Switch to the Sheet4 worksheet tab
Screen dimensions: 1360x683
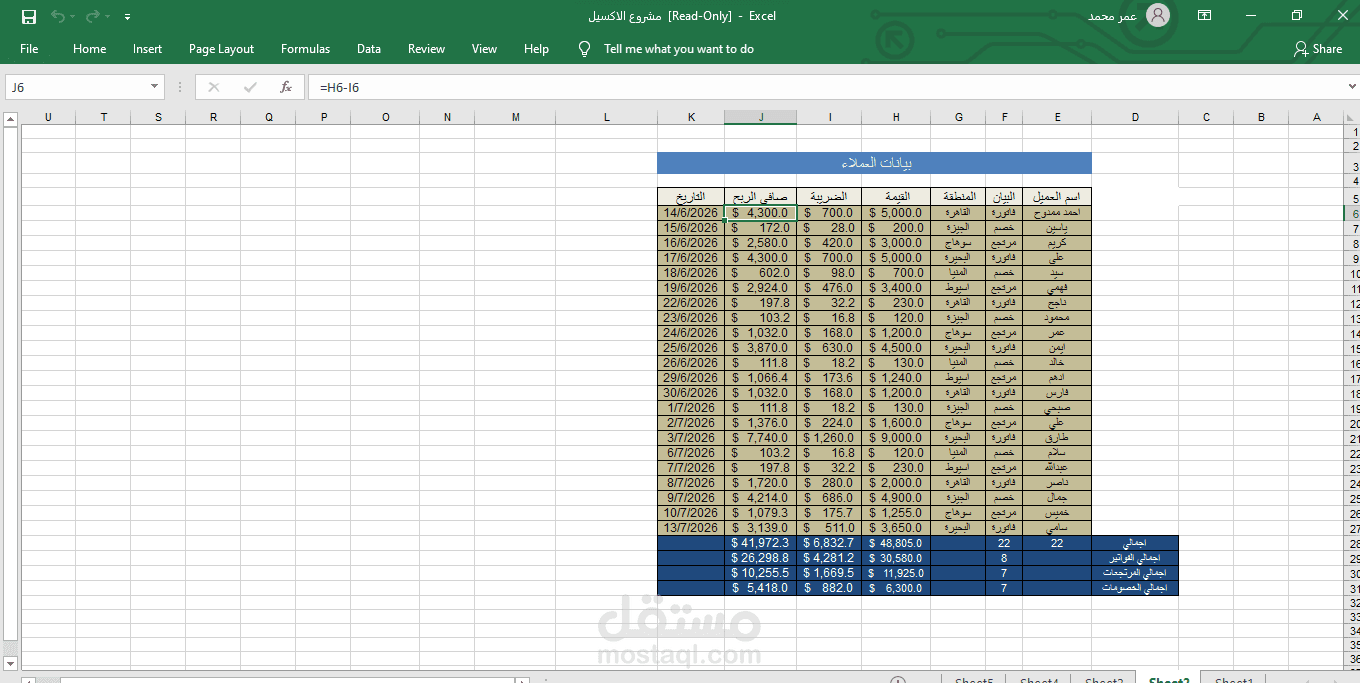click(x=1039, y=680)
